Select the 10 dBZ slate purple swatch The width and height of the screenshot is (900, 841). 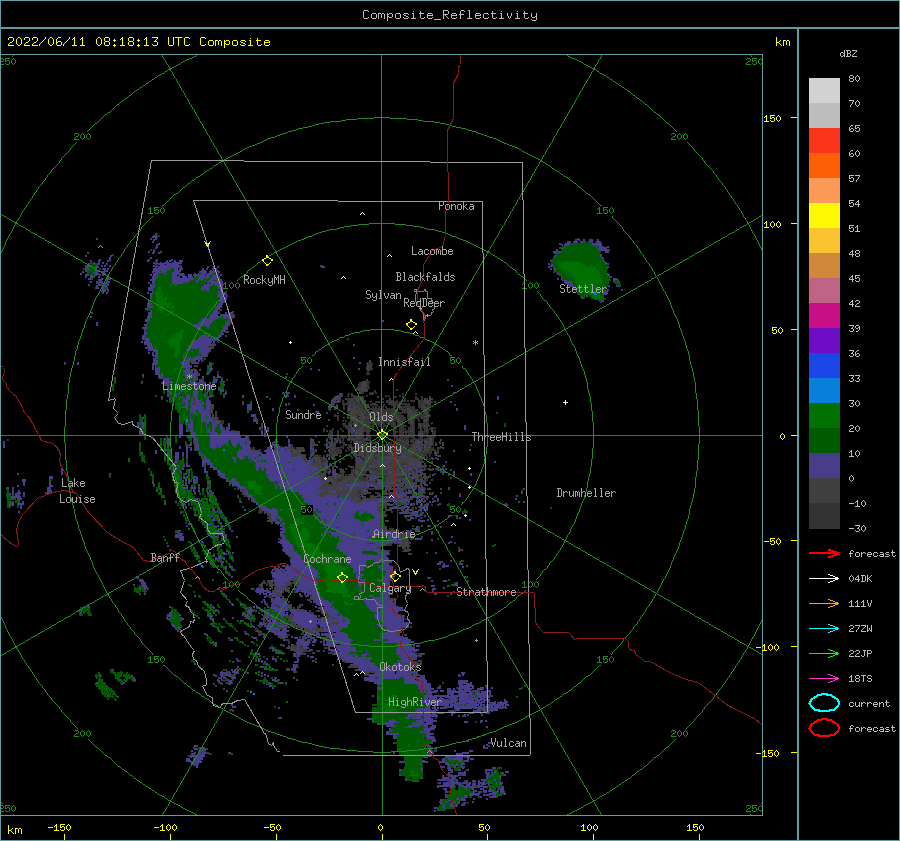point(824,466)
